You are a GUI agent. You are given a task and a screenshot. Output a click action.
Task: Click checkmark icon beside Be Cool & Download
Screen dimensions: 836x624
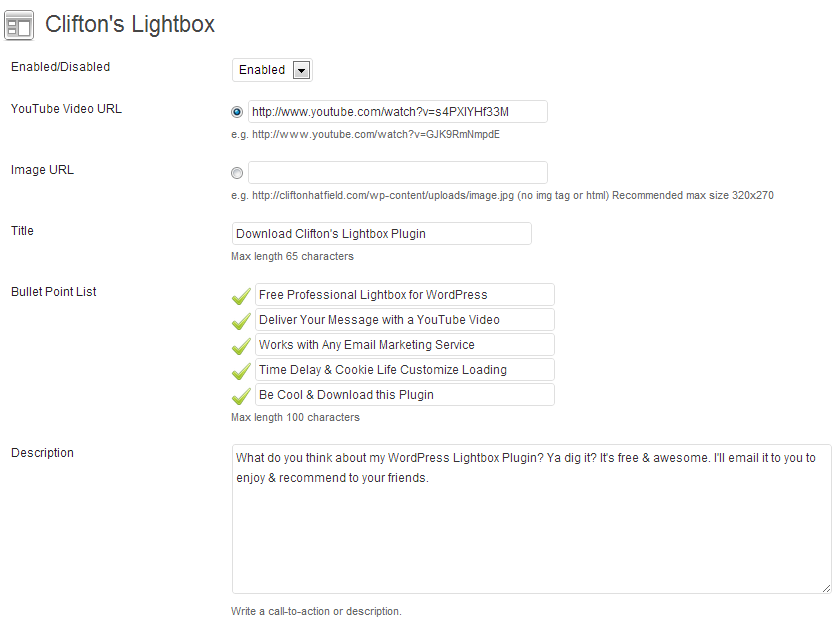click(242, 396)
